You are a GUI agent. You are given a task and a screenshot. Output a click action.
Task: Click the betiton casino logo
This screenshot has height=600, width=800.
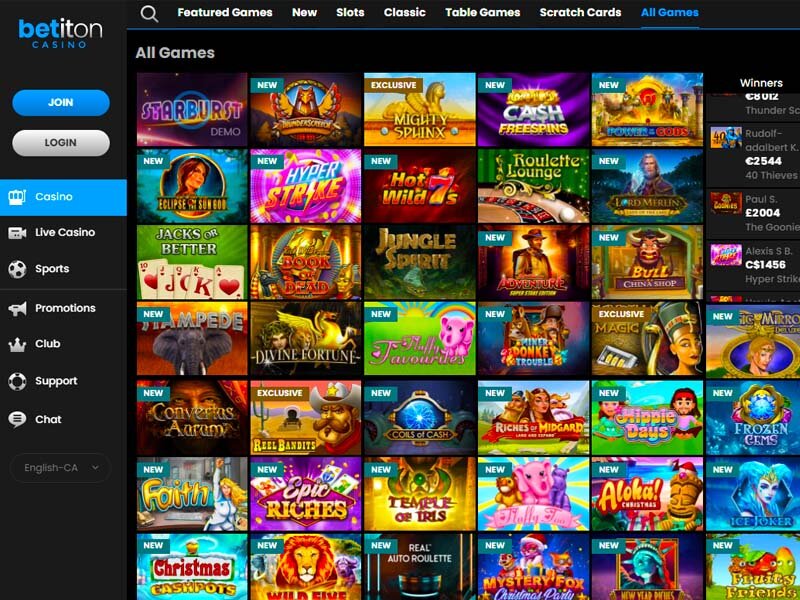coord(60,34)
